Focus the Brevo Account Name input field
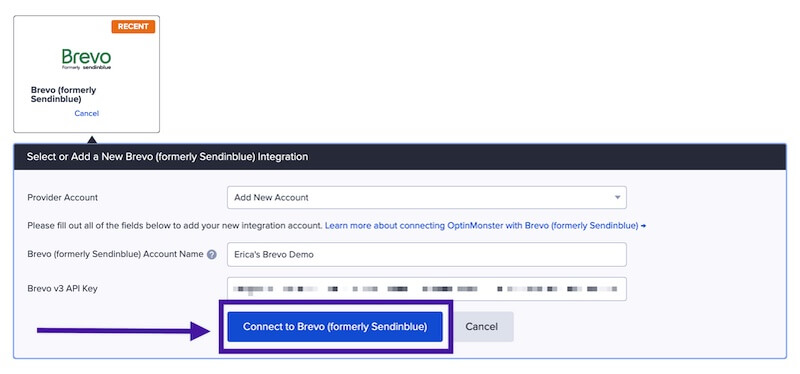This screenshot has width=800, height=374. point(427,254)
